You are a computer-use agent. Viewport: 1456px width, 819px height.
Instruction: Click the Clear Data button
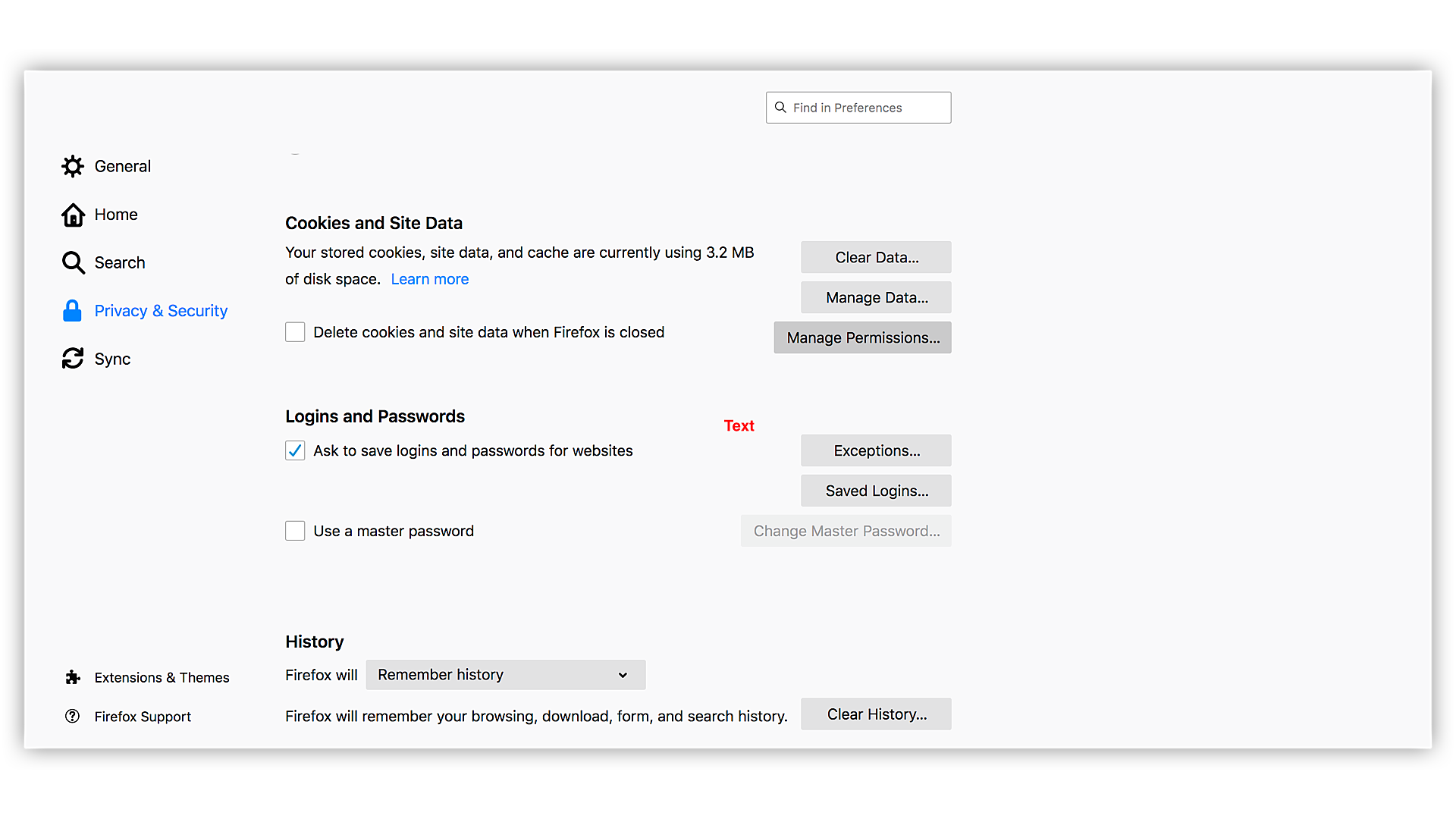point(876,257)
